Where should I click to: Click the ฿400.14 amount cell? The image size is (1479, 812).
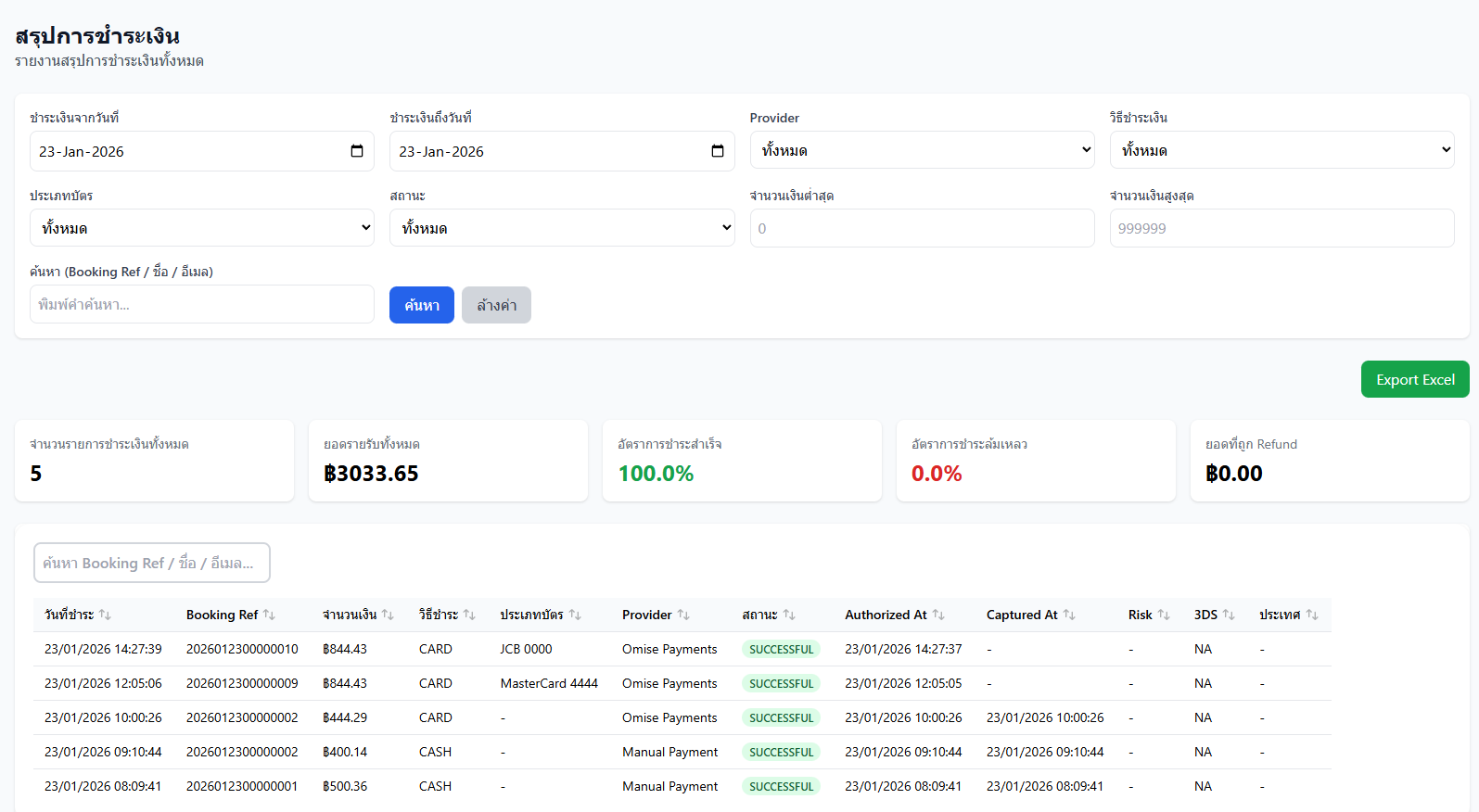[345, 752]
